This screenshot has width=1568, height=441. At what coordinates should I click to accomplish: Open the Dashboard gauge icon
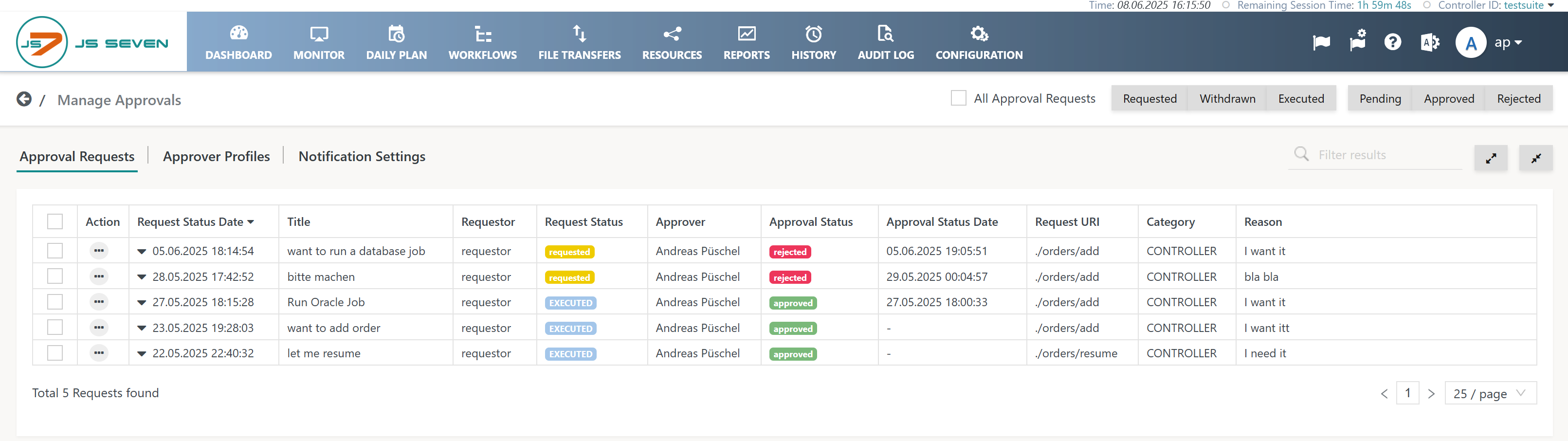point(238,34)
